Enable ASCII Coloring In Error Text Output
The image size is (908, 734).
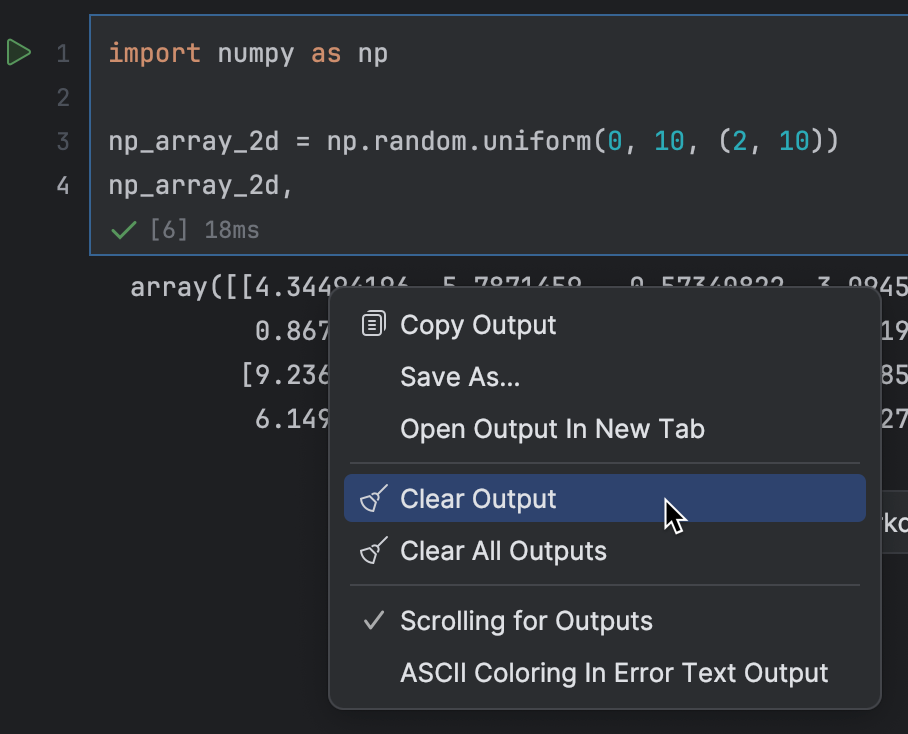(613, 673)
